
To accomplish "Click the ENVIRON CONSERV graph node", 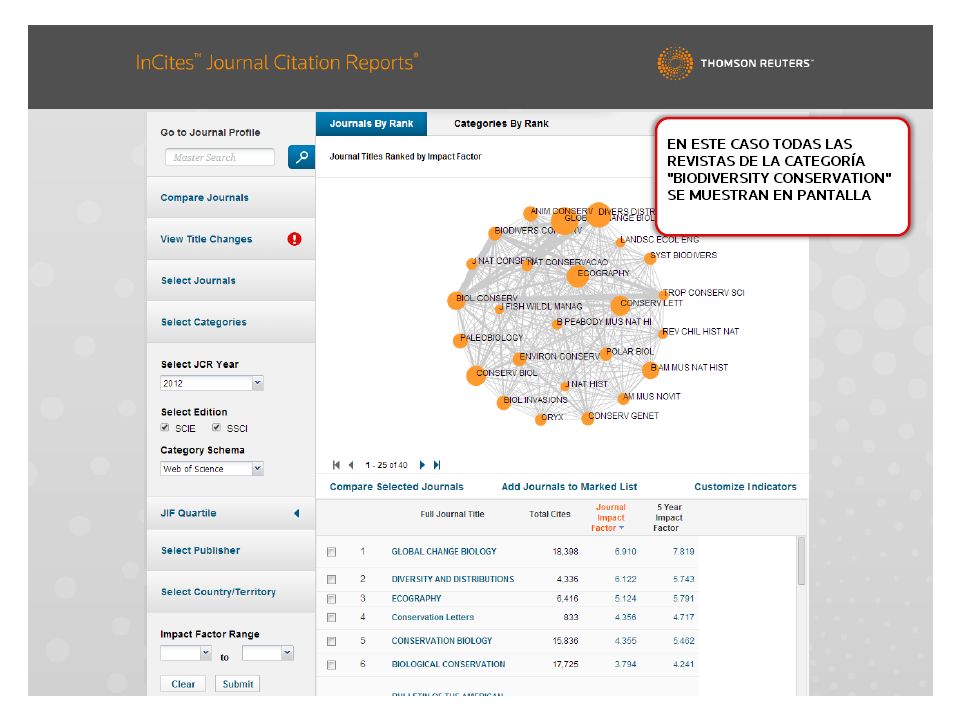I will (x=519, y=359).
